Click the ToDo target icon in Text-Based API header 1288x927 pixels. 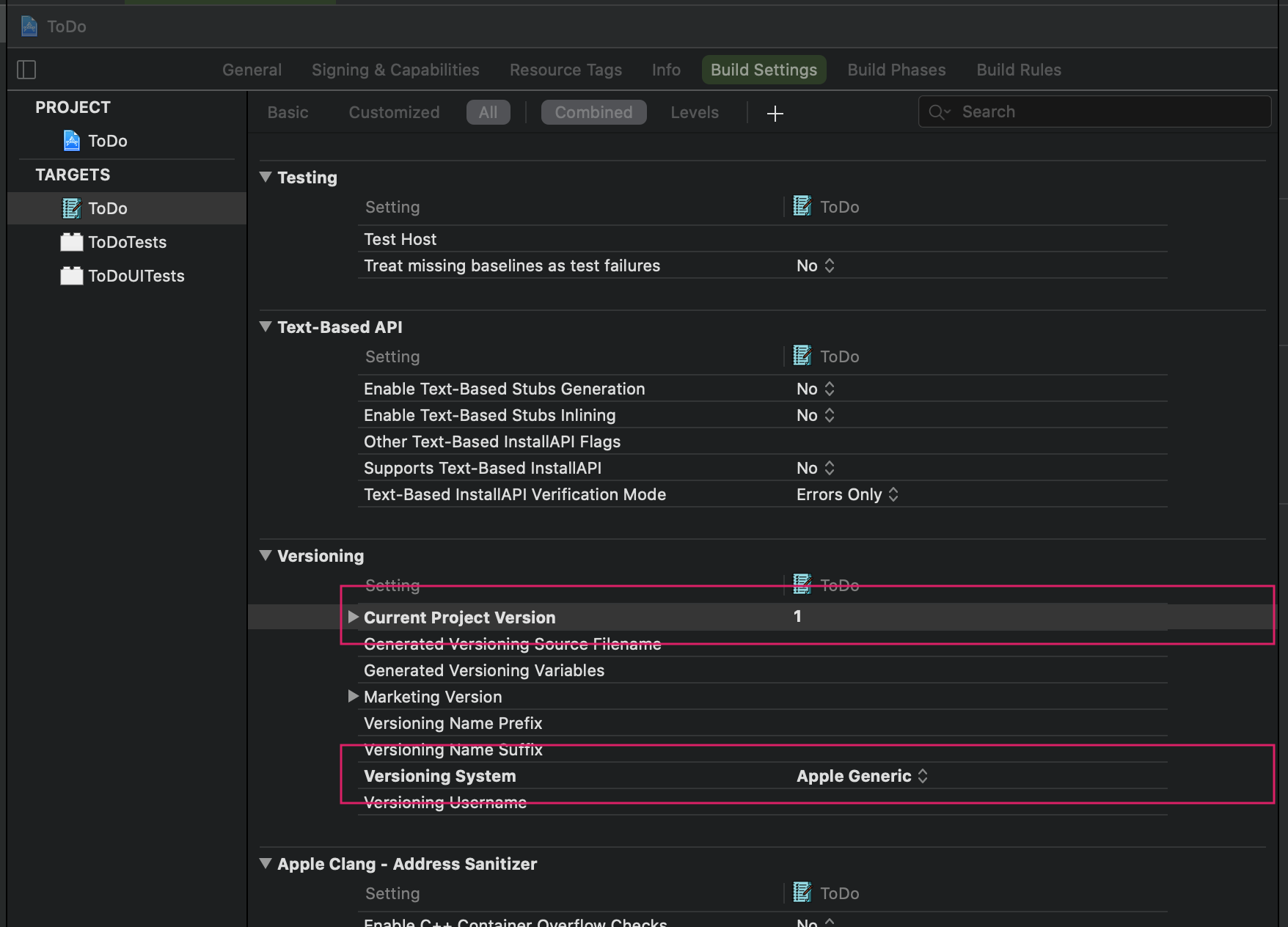pyautogui.click(x=802, y=356)
